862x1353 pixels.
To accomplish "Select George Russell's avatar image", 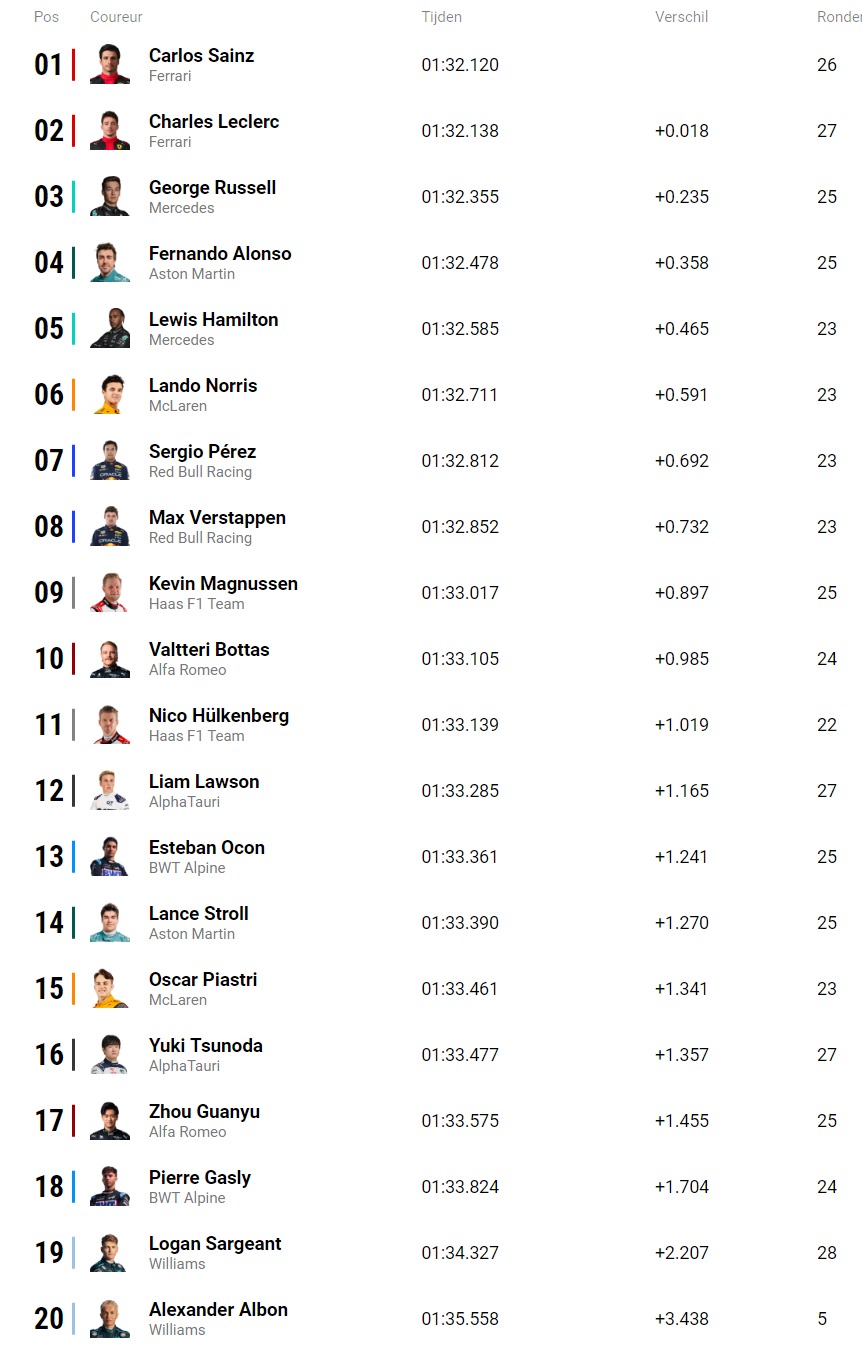I will pos(110,197).
